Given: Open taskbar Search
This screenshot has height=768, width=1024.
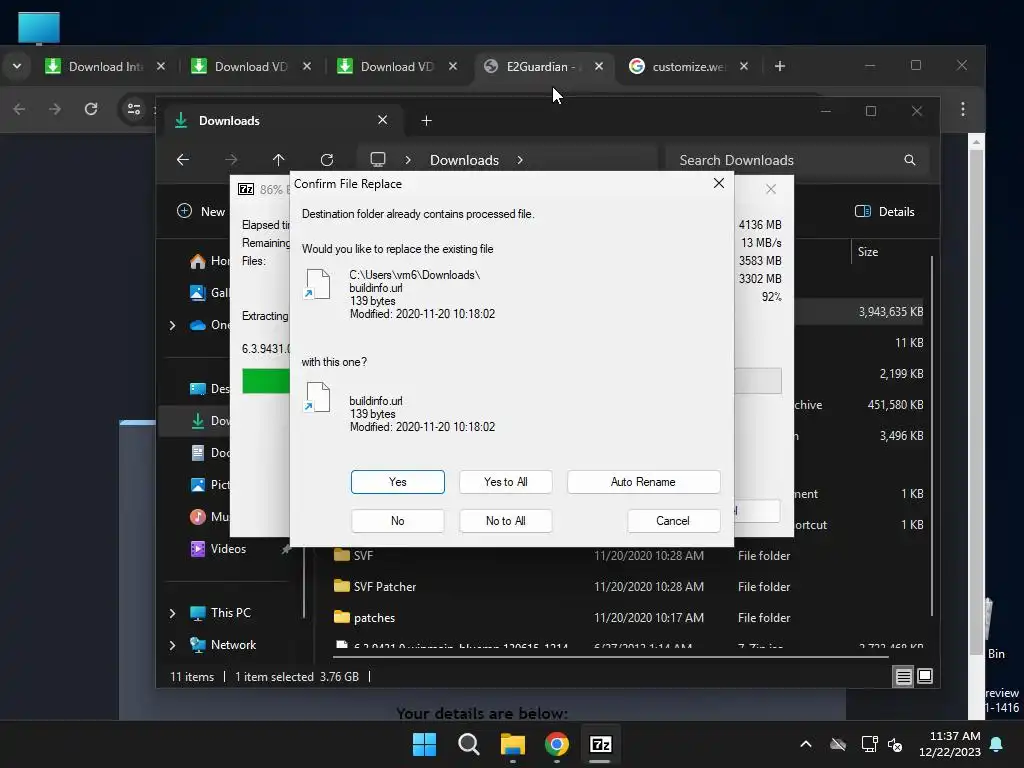Looking at the screenshot, I should tap(468, 744).
